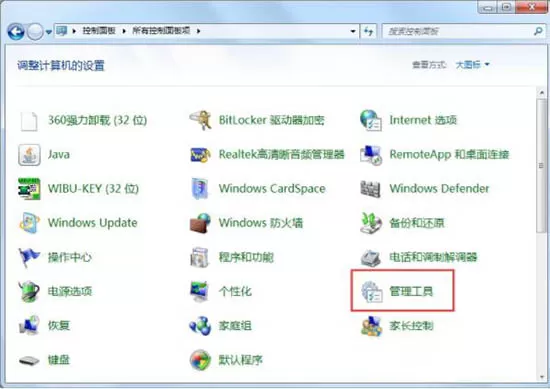Screen dimensions: 550x389
Task: Click the Forward navigation arrow
Action: pos(35,32)
